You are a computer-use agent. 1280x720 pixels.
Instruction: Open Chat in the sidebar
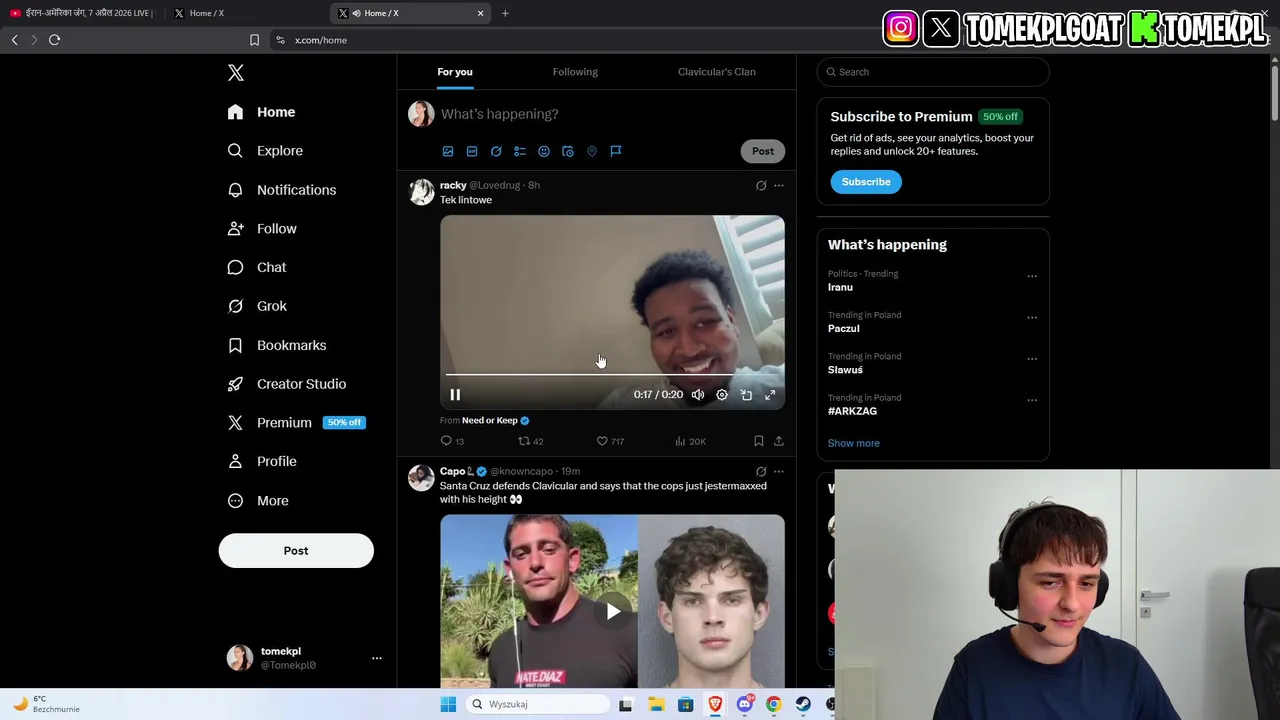pos(257,268)
